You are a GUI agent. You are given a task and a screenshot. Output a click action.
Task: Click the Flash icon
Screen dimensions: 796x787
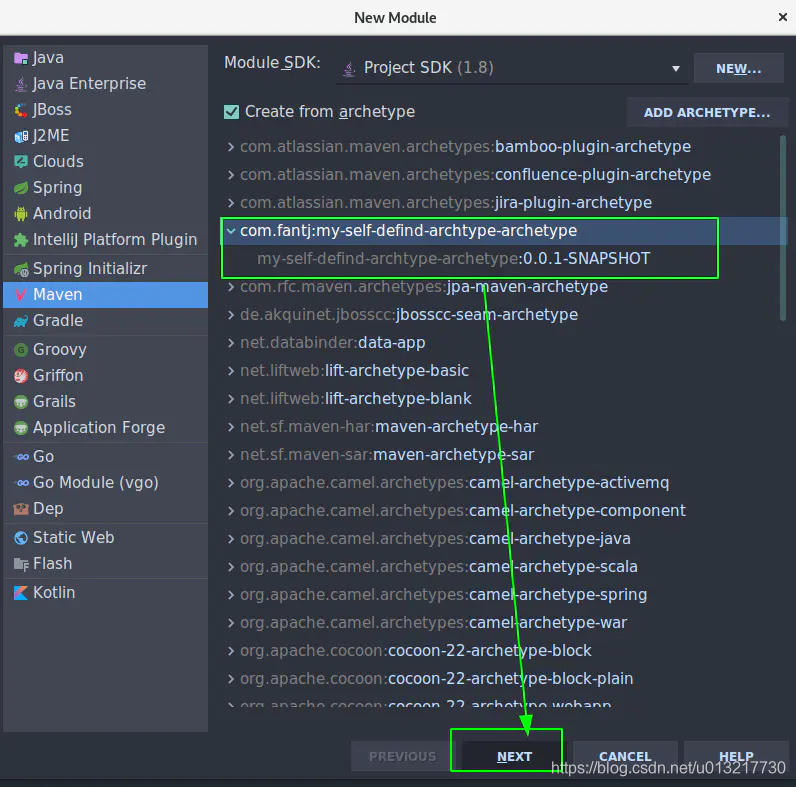click(x=21, y=564)
